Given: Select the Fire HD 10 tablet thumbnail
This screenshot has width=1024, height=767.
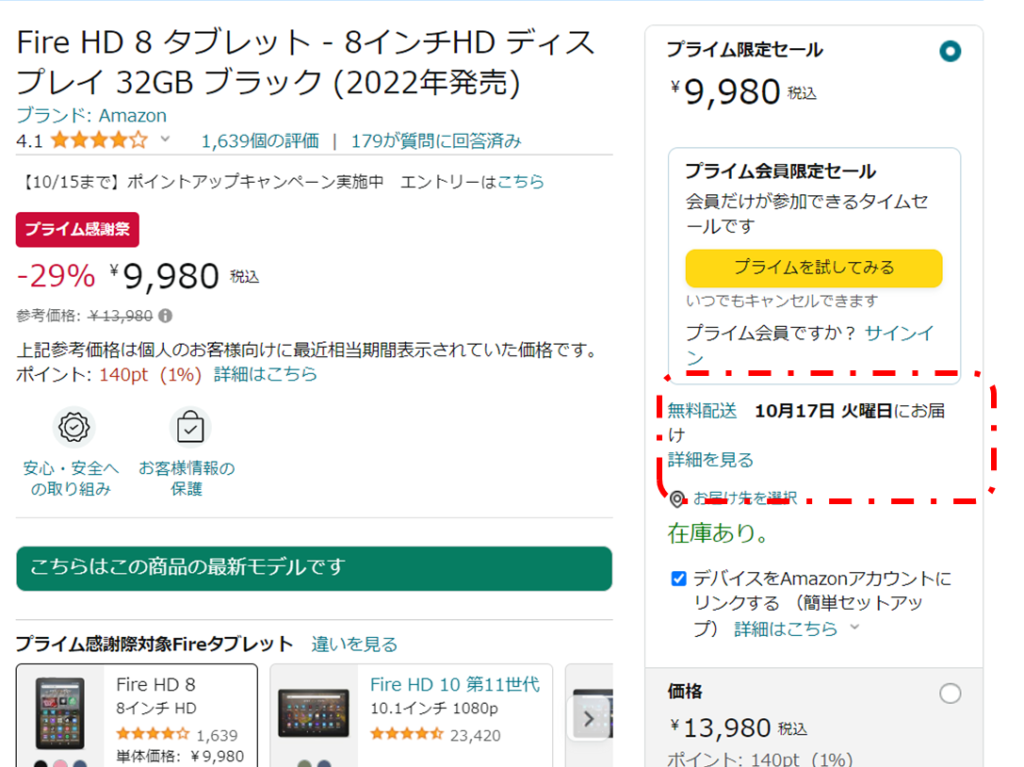Looking at the screenshot, I should coord(313,714).
